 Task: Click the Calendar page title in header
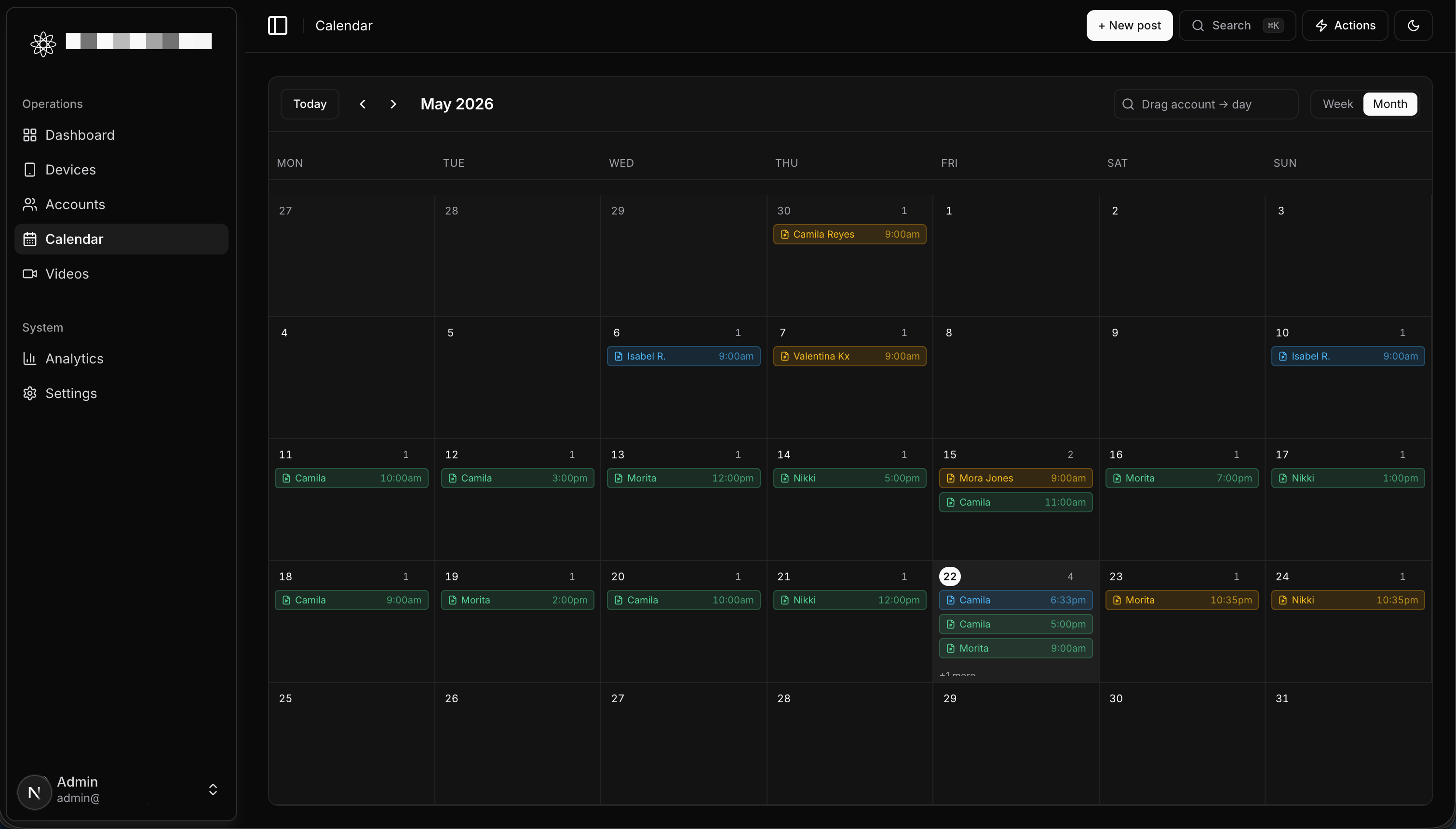[x=344, y=26]
